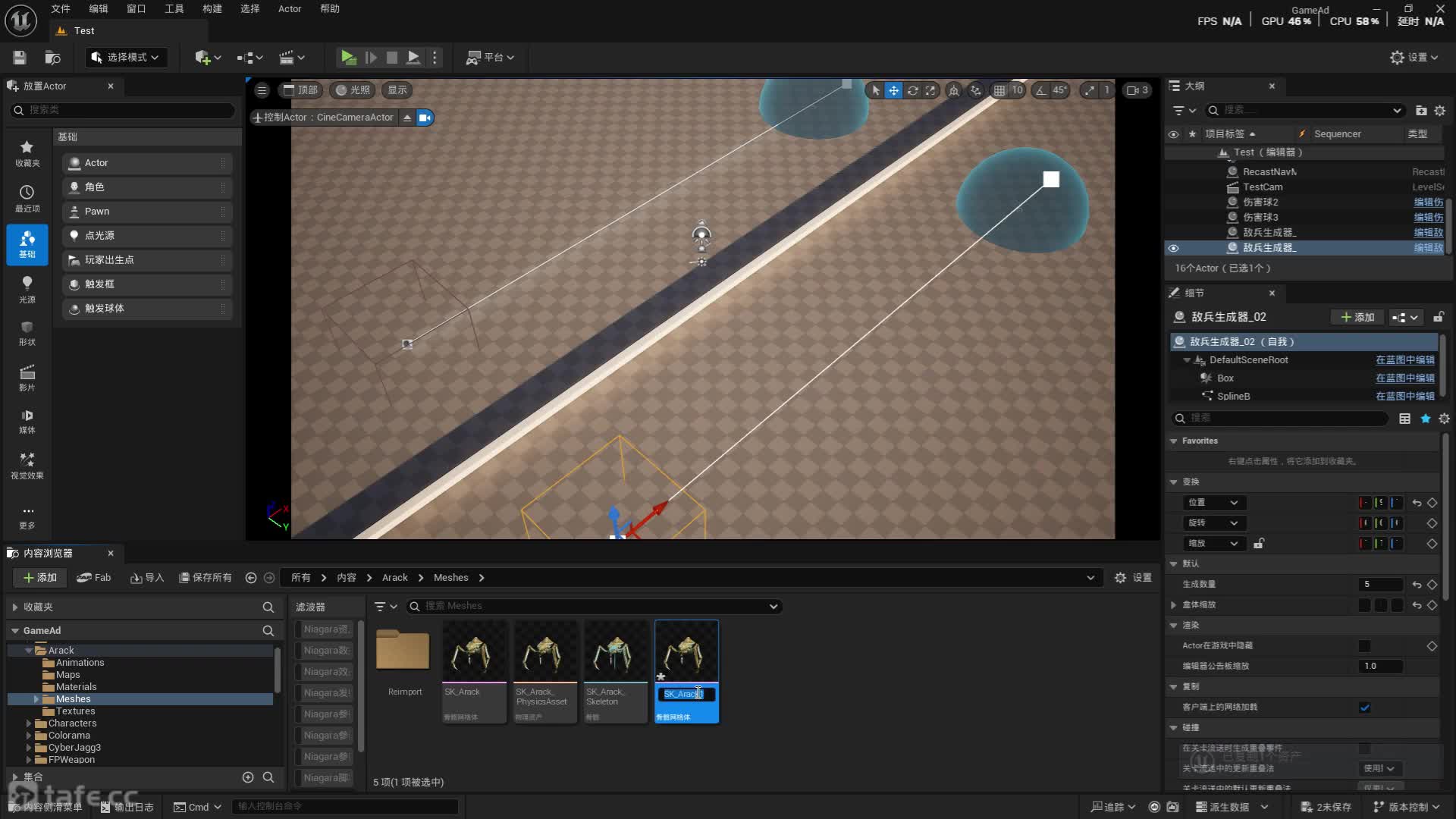Click the favorites star filter in Details

coord(1425,419)
